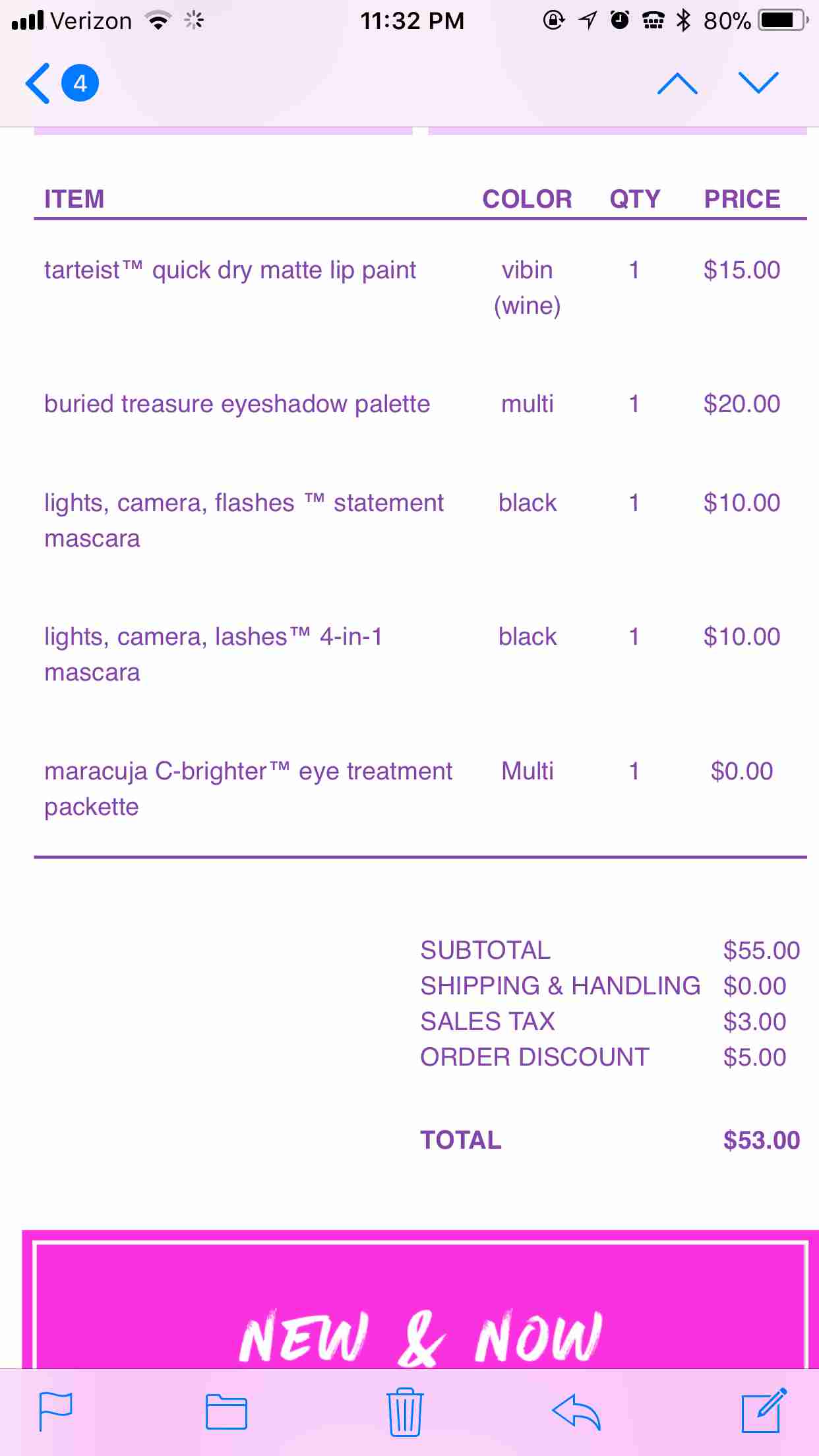
Task: Tap the tarteist quick dry matte lip paint item
Action: pos(230,270)
